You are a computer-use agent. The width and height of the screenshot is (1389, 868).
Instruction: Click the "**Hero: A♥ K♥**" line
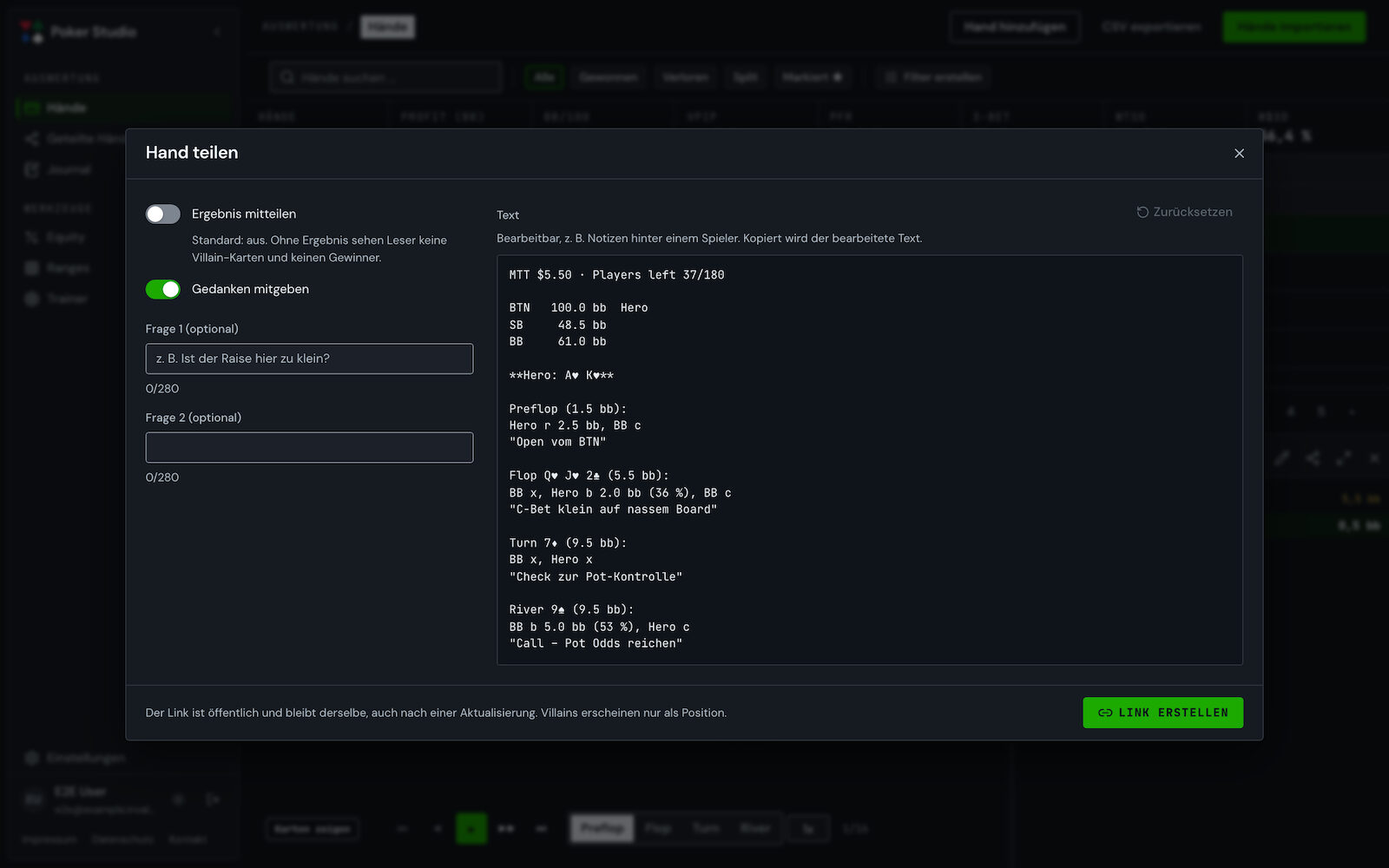tap(561, 375)
